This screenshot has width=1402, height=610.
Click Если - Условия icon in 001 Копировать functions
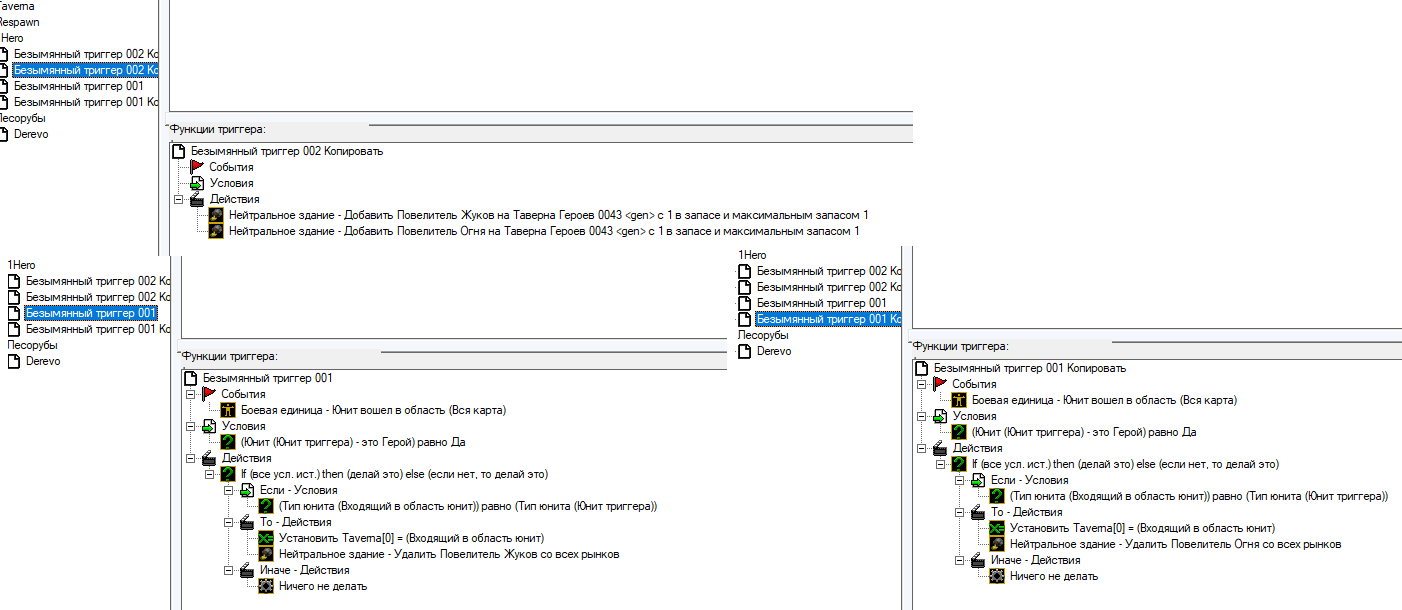pyautogui.click(x=978, y=480)
